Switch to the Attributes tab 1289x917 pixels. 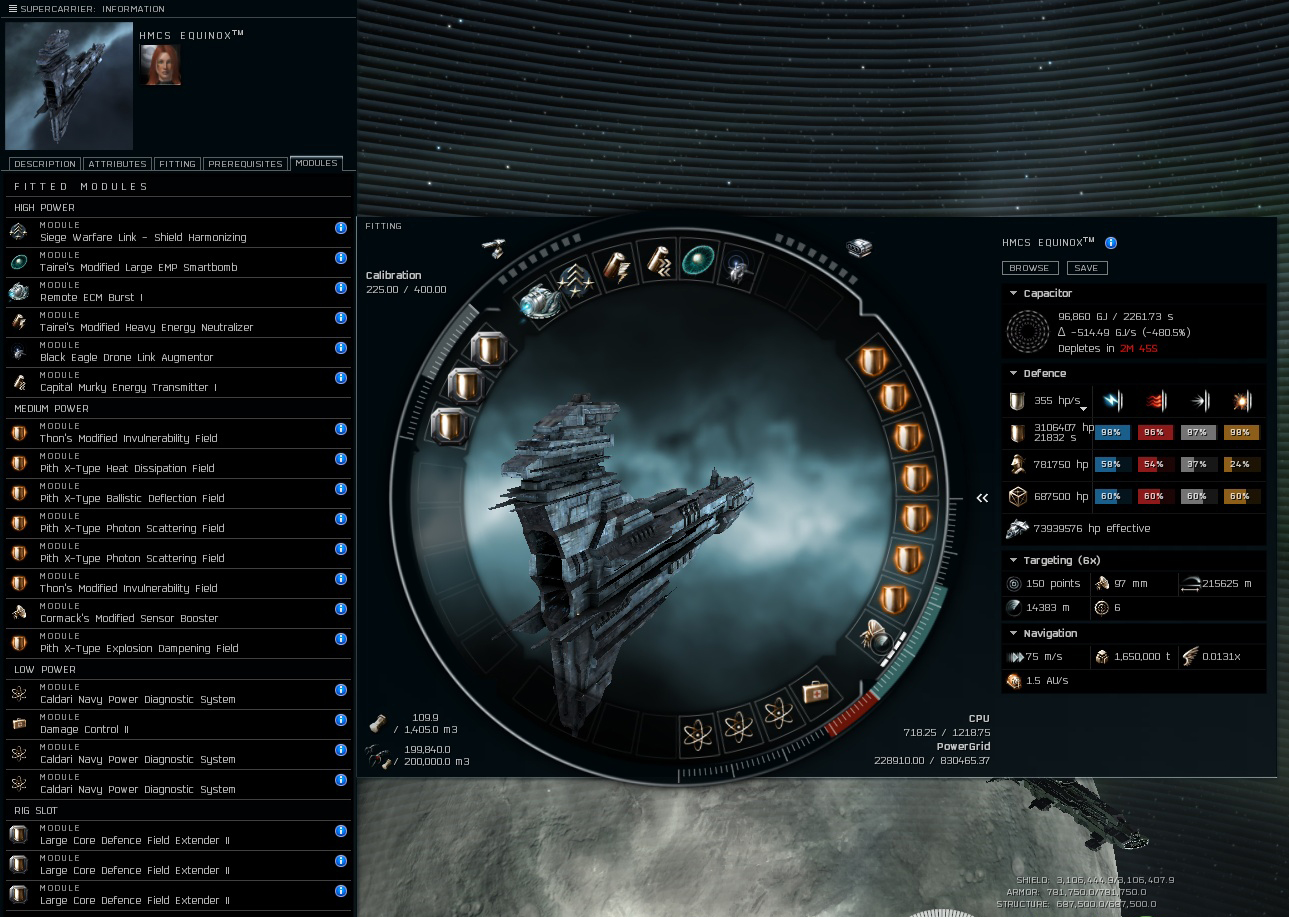(x=117, y=164)
